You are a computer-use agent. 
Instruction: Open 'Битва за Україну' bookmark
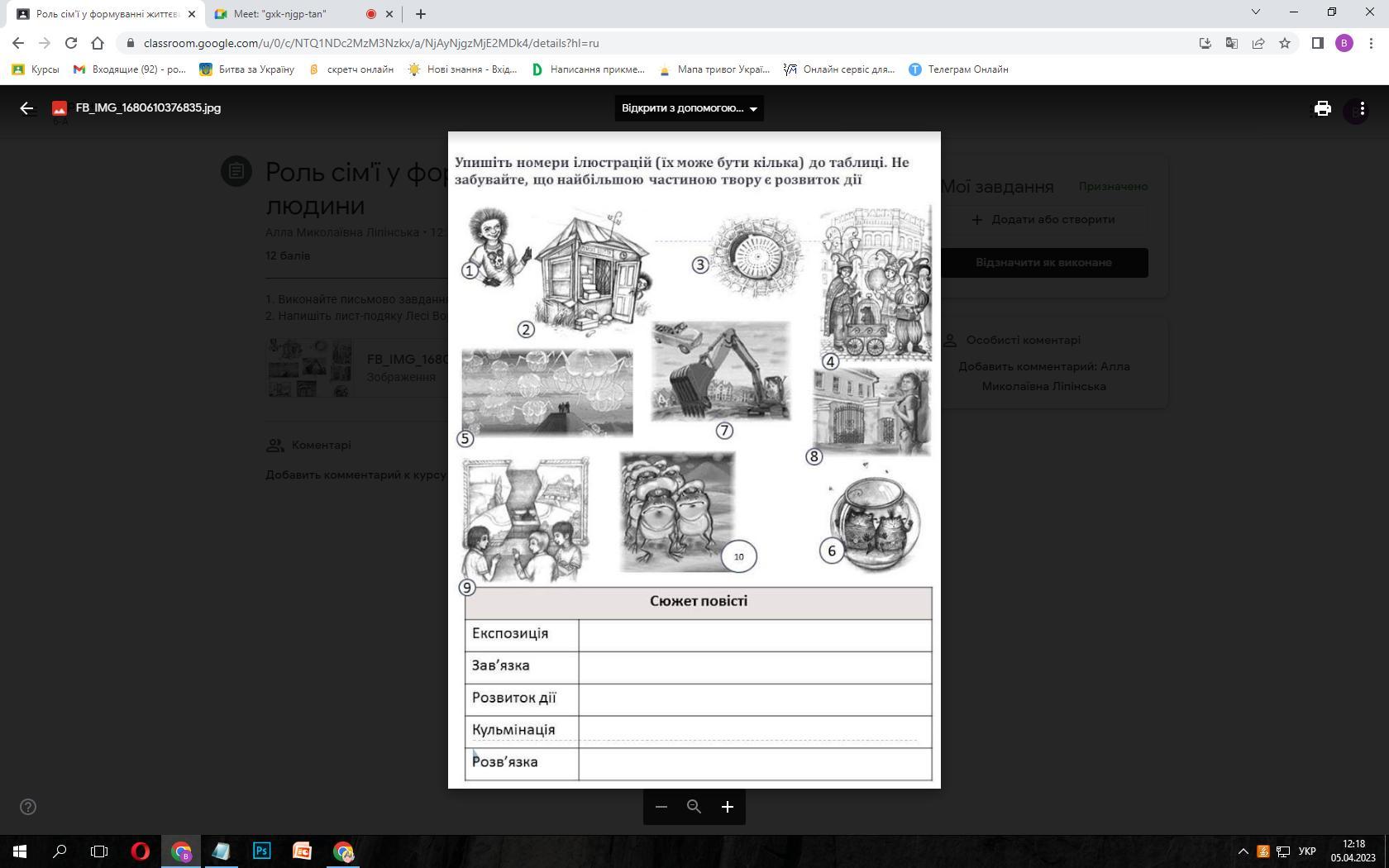pyautogui.click(x=247, y=69)
